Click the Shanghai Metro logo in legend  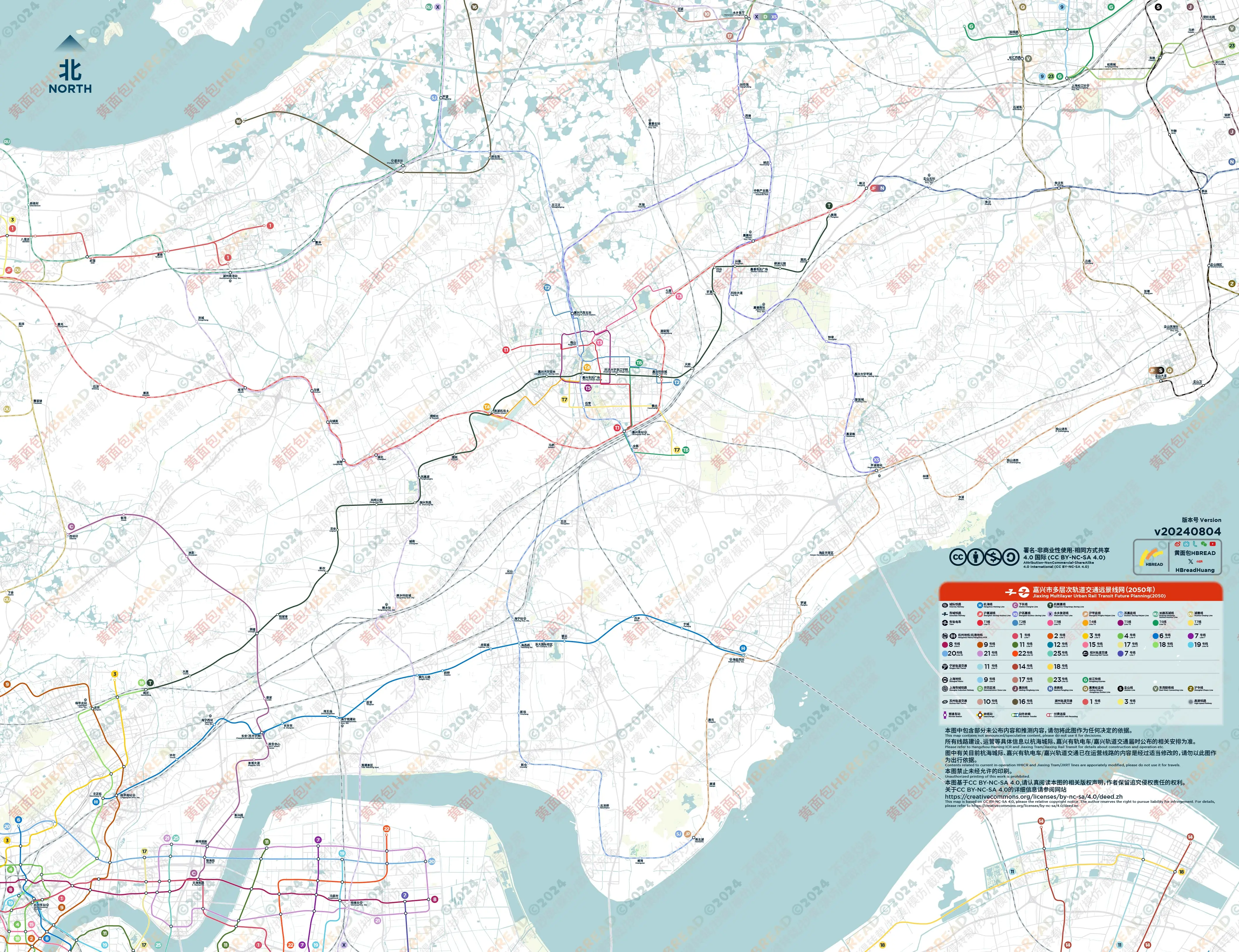click(945, 680)
